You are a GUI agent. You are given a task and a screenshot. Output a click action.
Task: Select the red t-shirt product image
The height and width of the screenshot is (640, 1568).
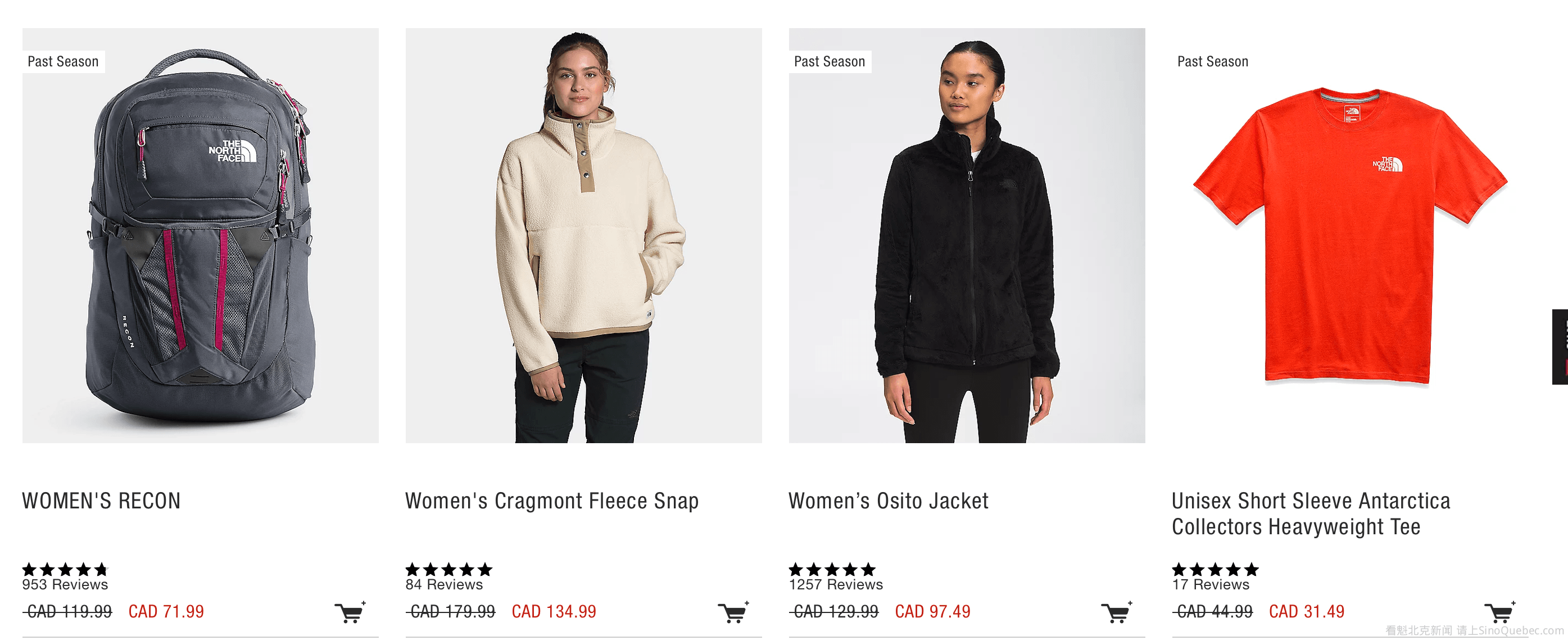1350,236
